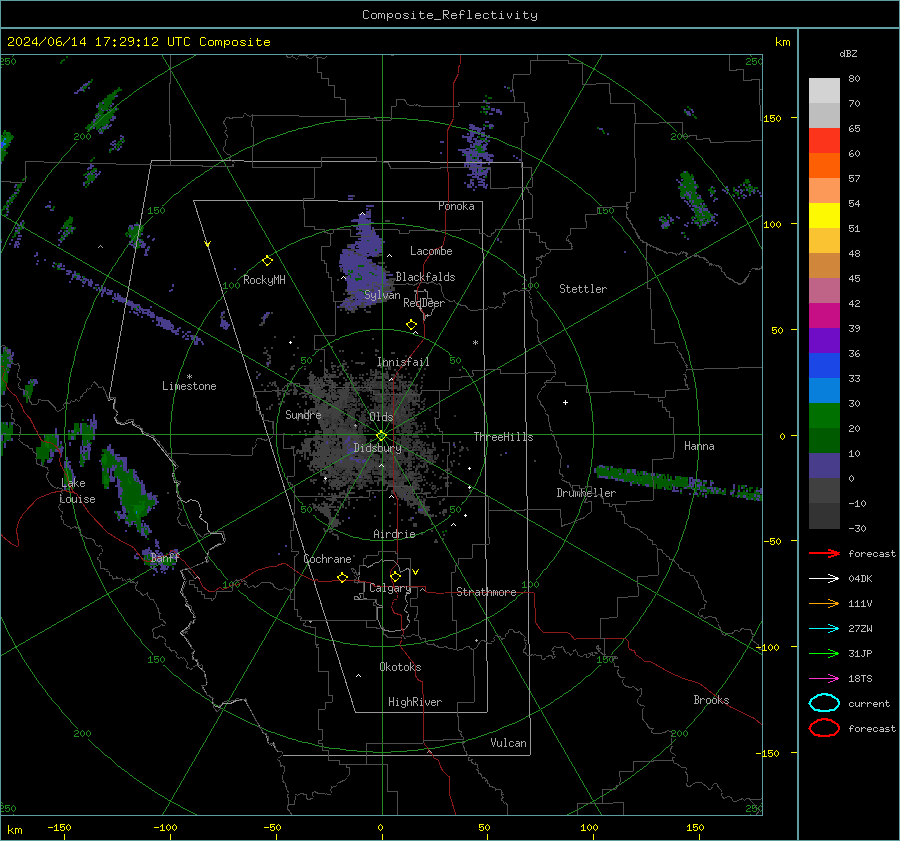Select the orange 111V arrow icon

[x=824, y=603]
